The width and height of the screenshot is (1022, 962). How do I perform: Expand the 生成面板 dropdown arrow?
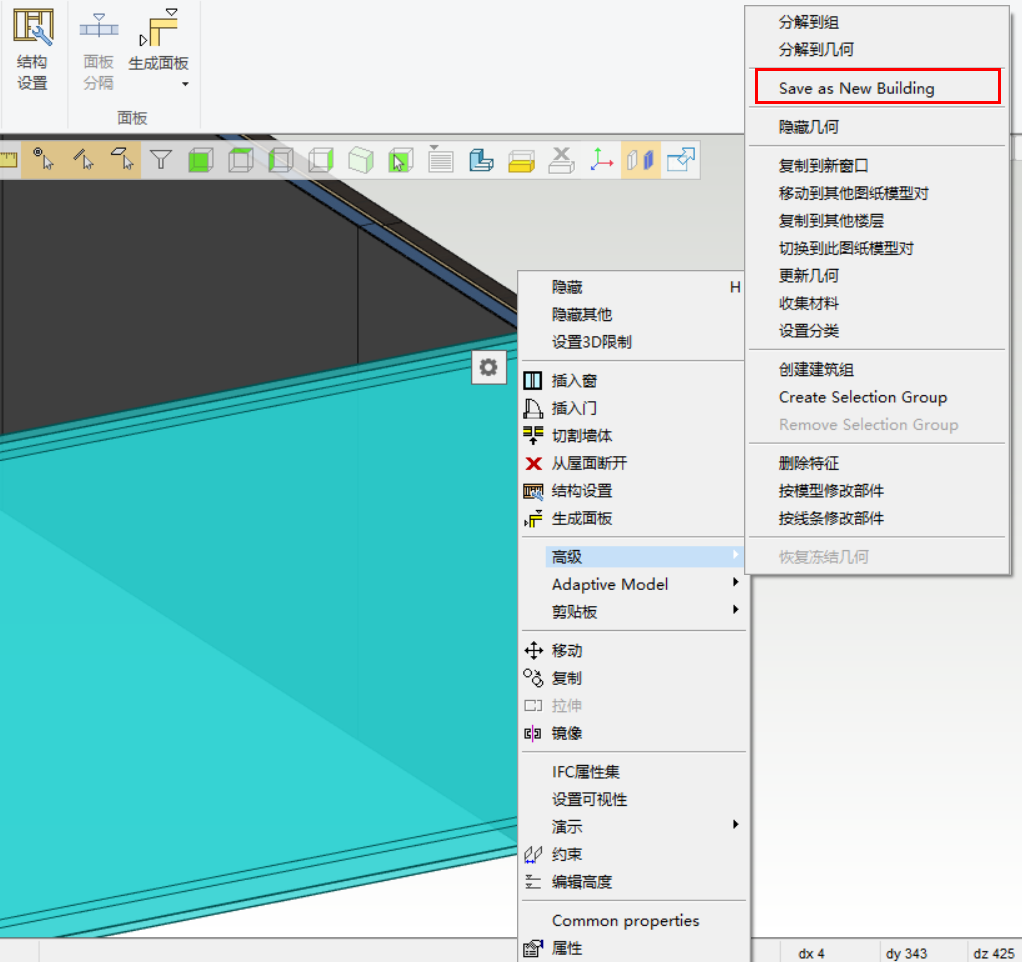point(185,84)
